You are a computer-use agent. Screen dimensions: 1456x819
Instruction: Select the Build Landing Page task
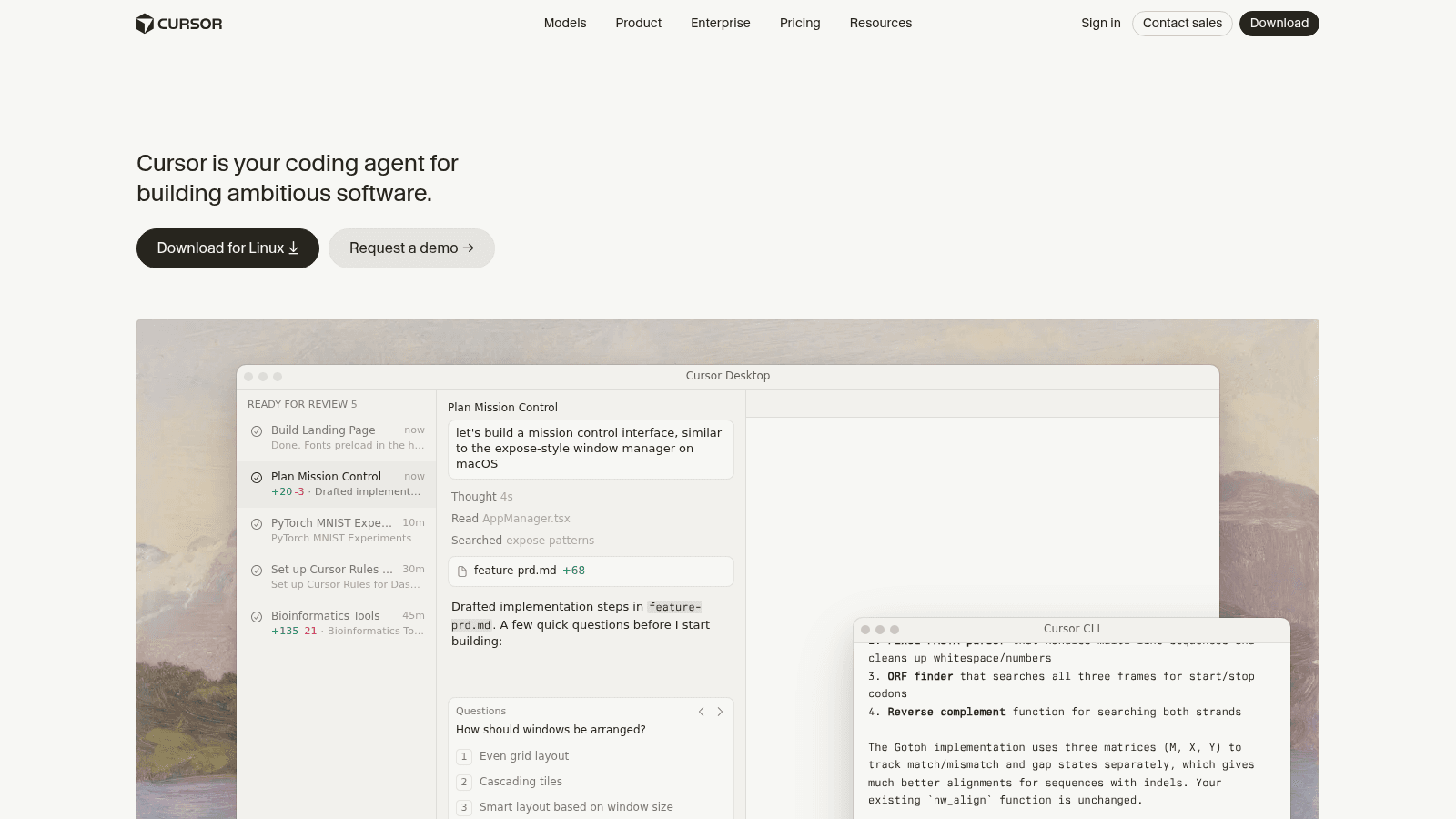[x=337, y=438]
